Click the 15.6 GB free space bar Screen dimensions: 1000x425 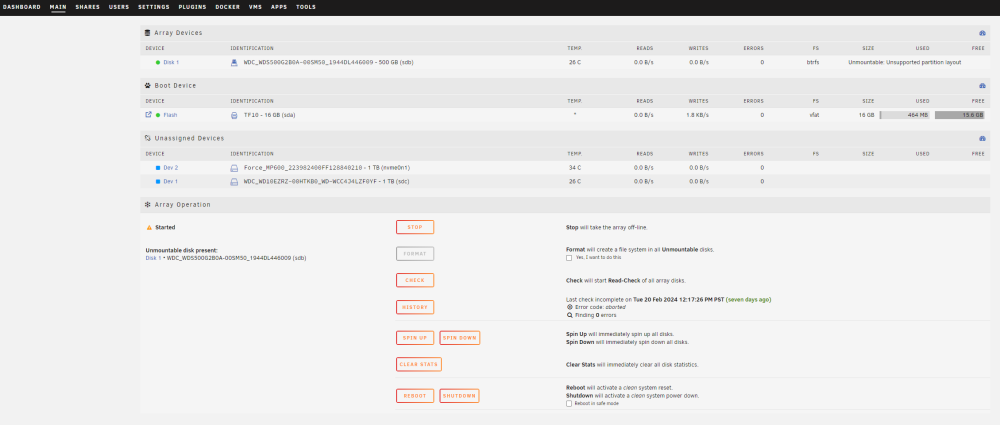(960, 116)
